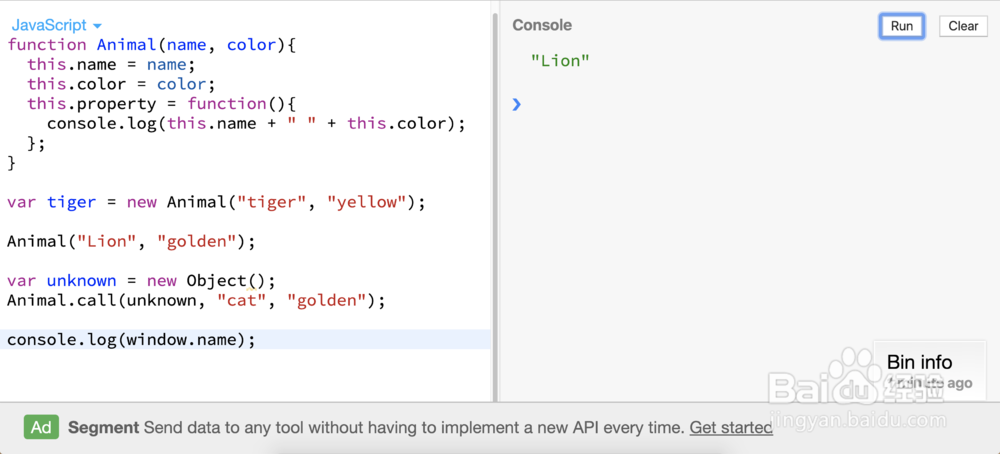
Task: Click the Segment advertiser name
Action: coord(103,427)
